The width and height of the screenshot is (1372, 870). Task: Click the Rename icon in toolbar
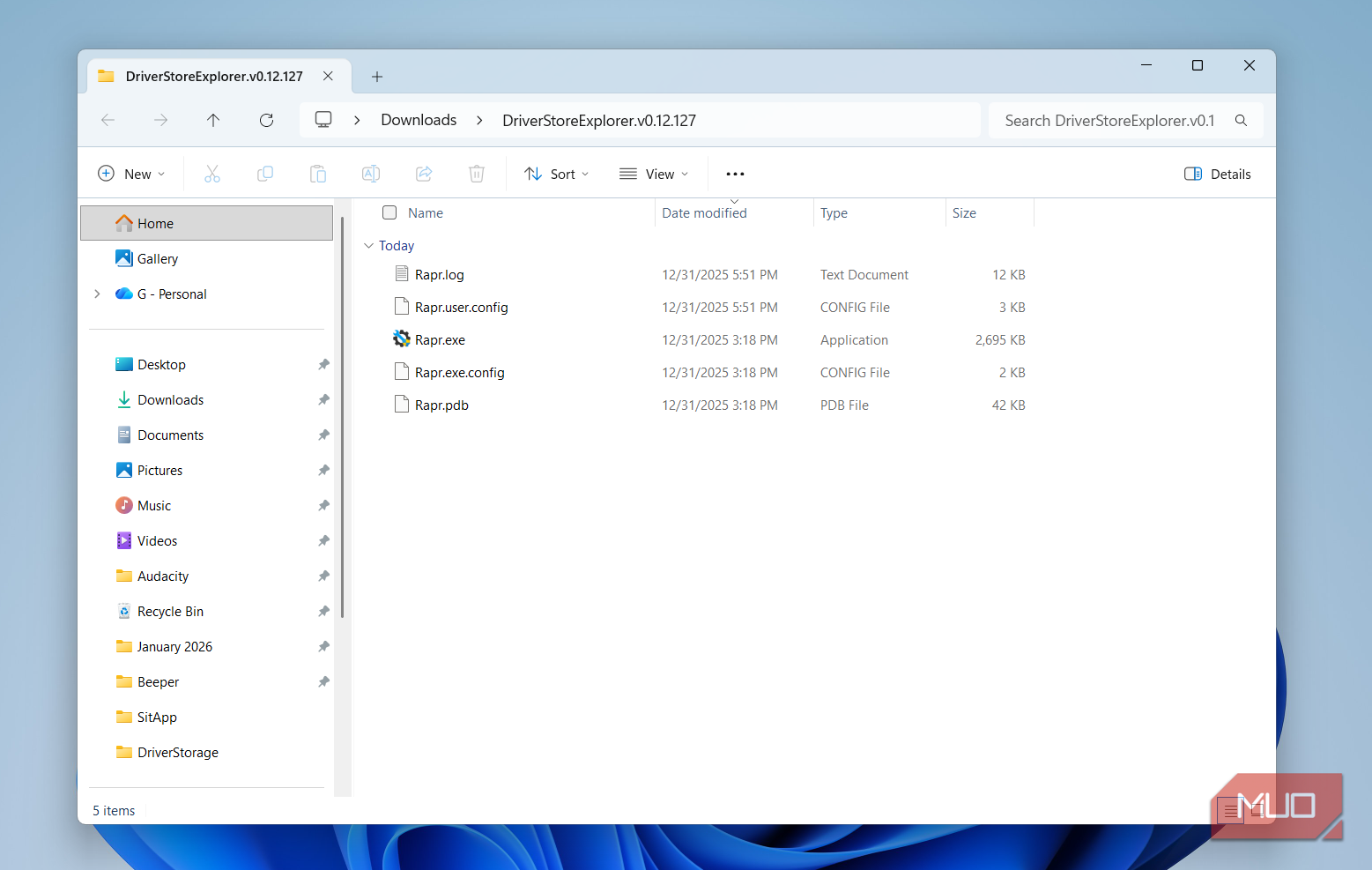(371, 174)
